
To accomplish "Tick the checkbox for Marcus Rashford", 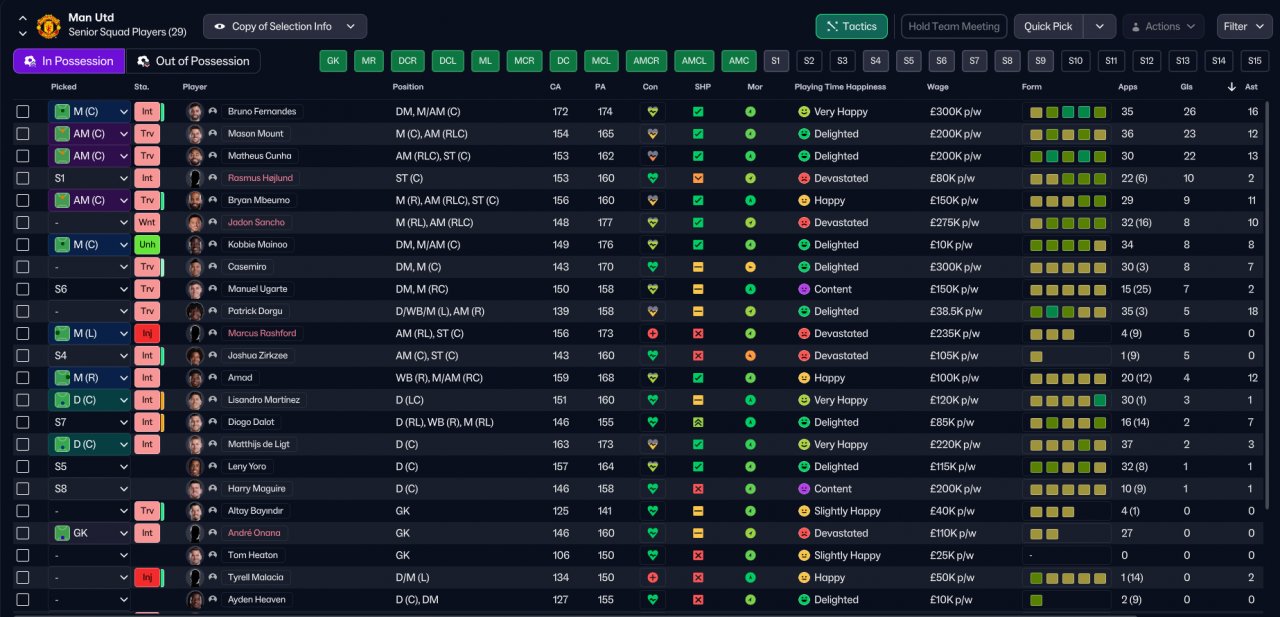I will [23, 333].
